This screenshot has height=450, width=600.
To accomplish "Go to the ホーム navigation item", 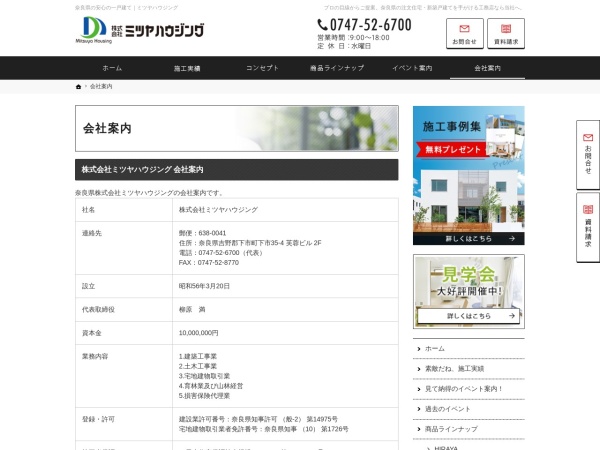I will pos(112,68).
